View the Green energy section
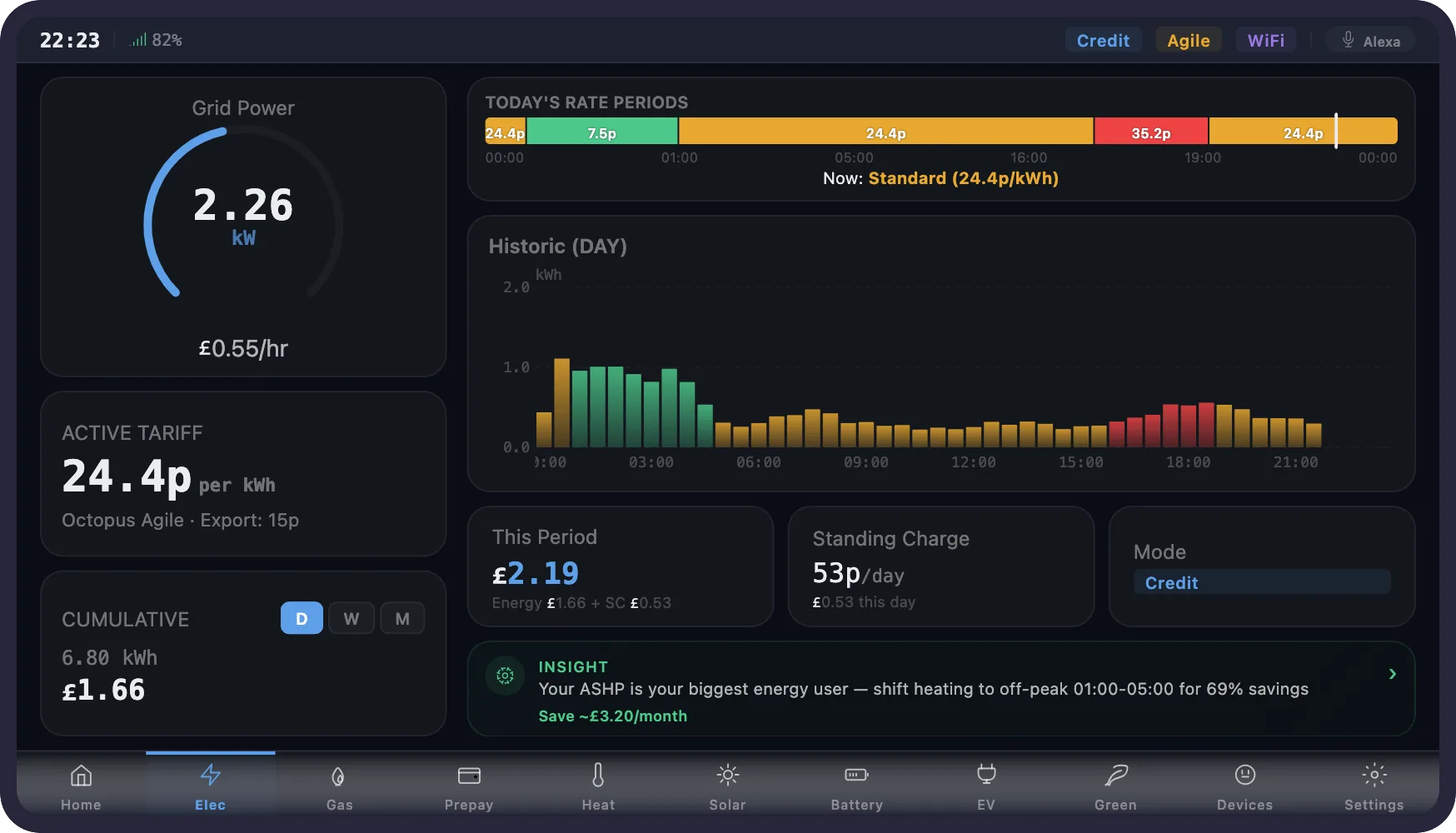Viewport: 1456px width, 833px height. tap(1114, 786)
